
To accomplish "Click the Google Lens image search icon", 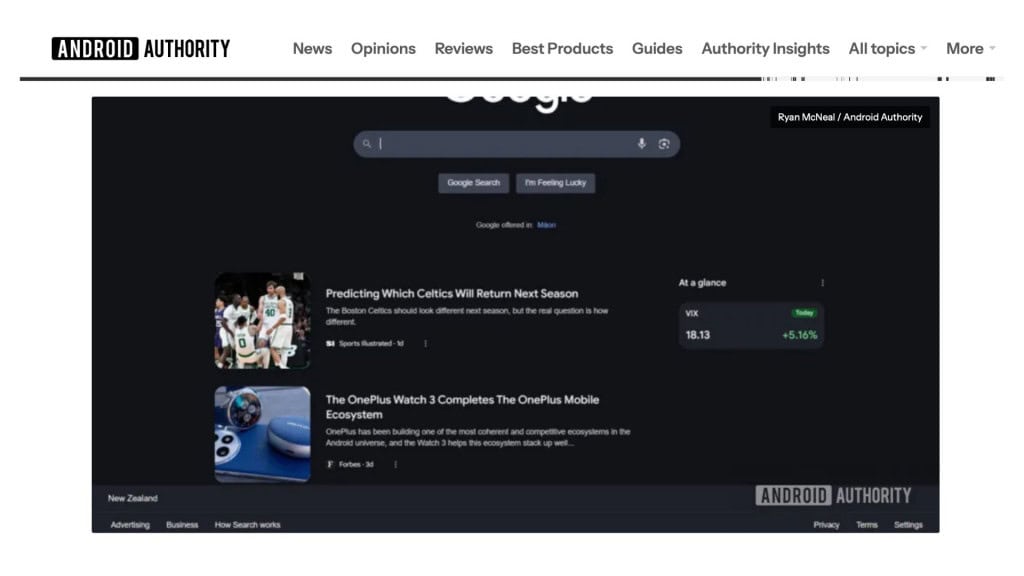I will click(x=664, y=144).
